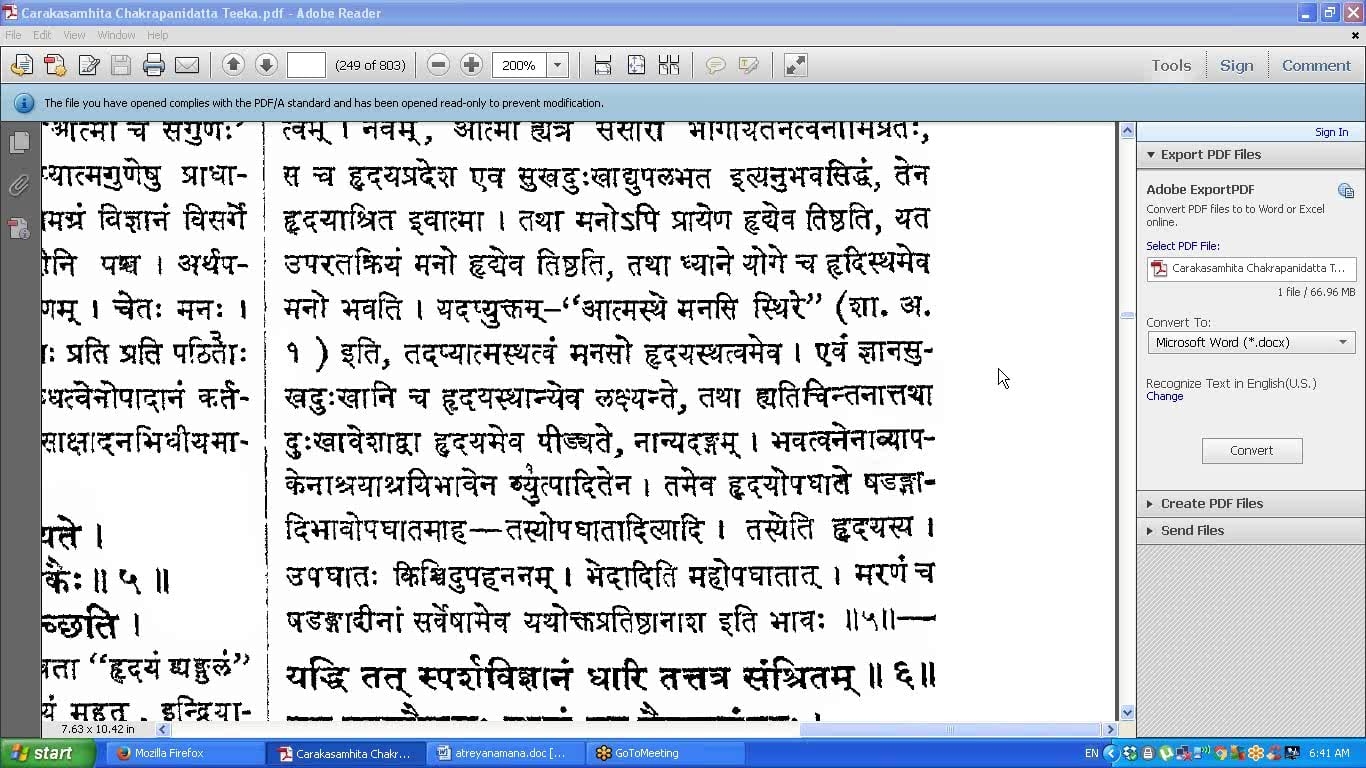Open the page thumbnails sidebar icon

[19, 143]
